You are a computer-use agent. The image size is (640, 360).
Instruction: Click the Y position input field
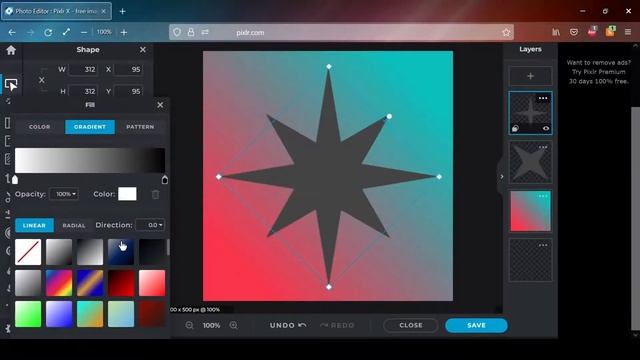tap(128, 91)
